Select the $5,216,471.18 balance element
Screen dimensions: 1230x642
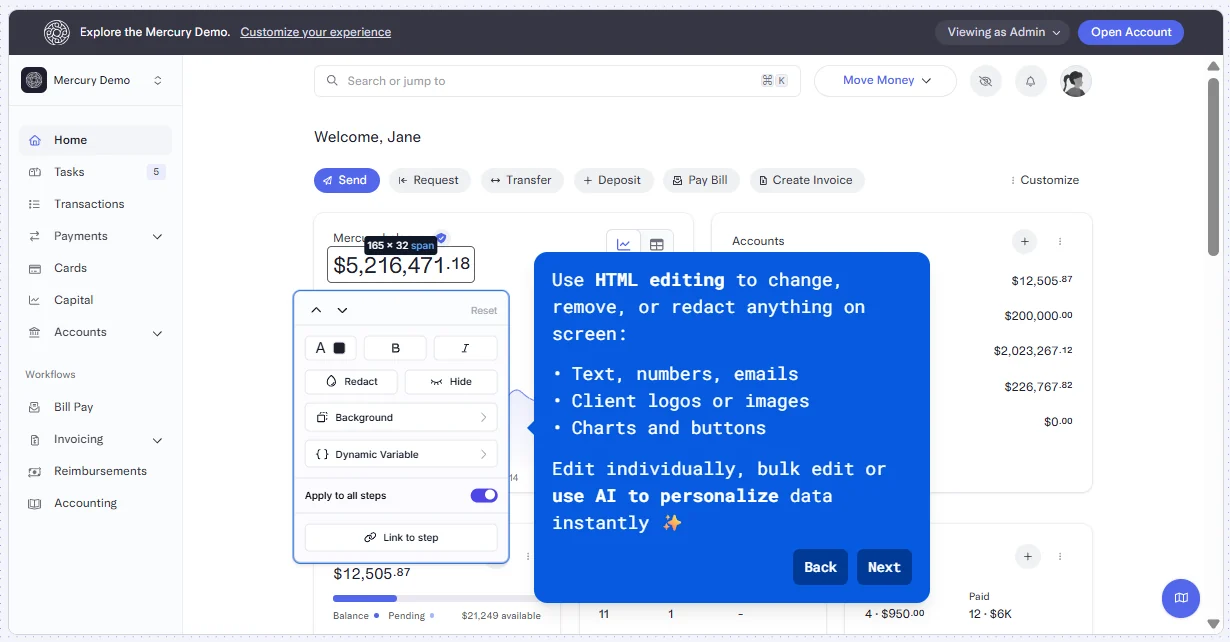pos(401,265)
